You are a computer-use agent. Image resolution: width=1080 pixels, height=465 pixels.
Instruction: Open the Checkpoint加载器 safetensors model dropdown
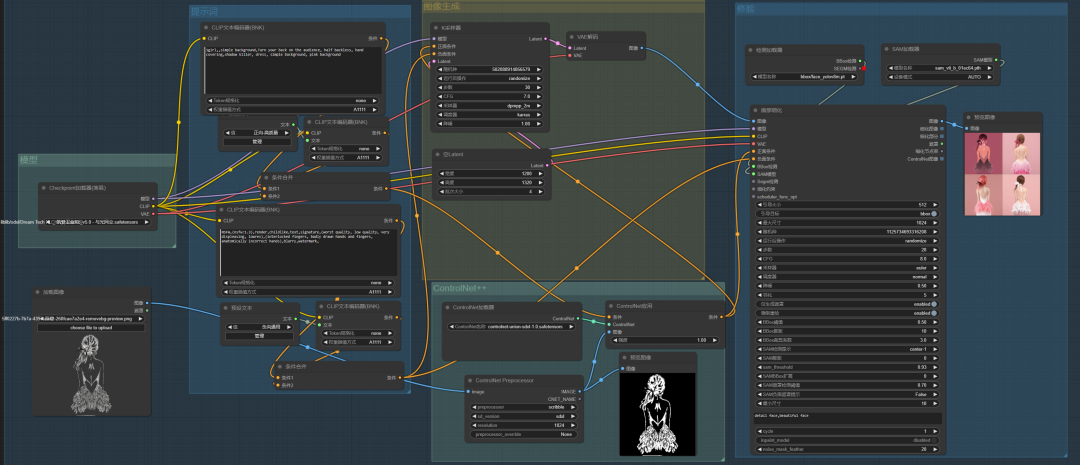pos(98,223)
